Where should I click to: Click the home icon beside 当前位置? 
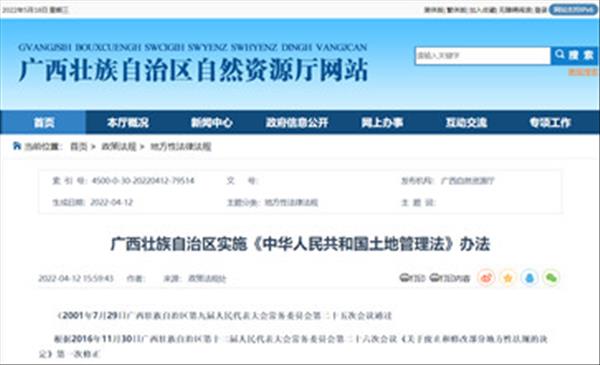point(16,146)
